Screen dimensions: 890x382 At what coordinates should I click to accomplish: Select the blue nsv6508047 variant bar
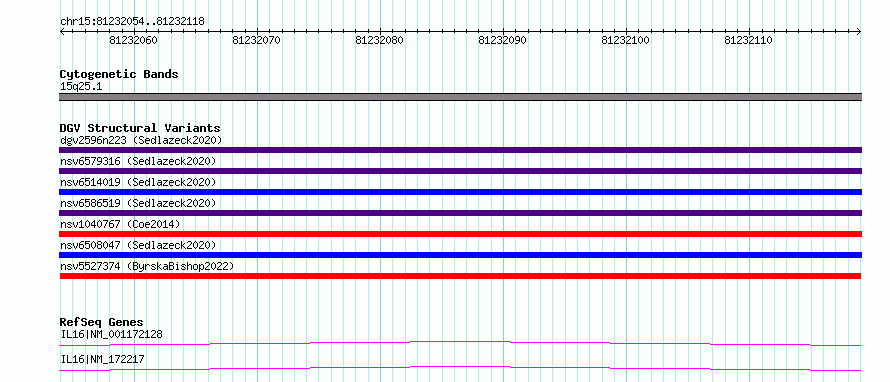coord(460,255)
